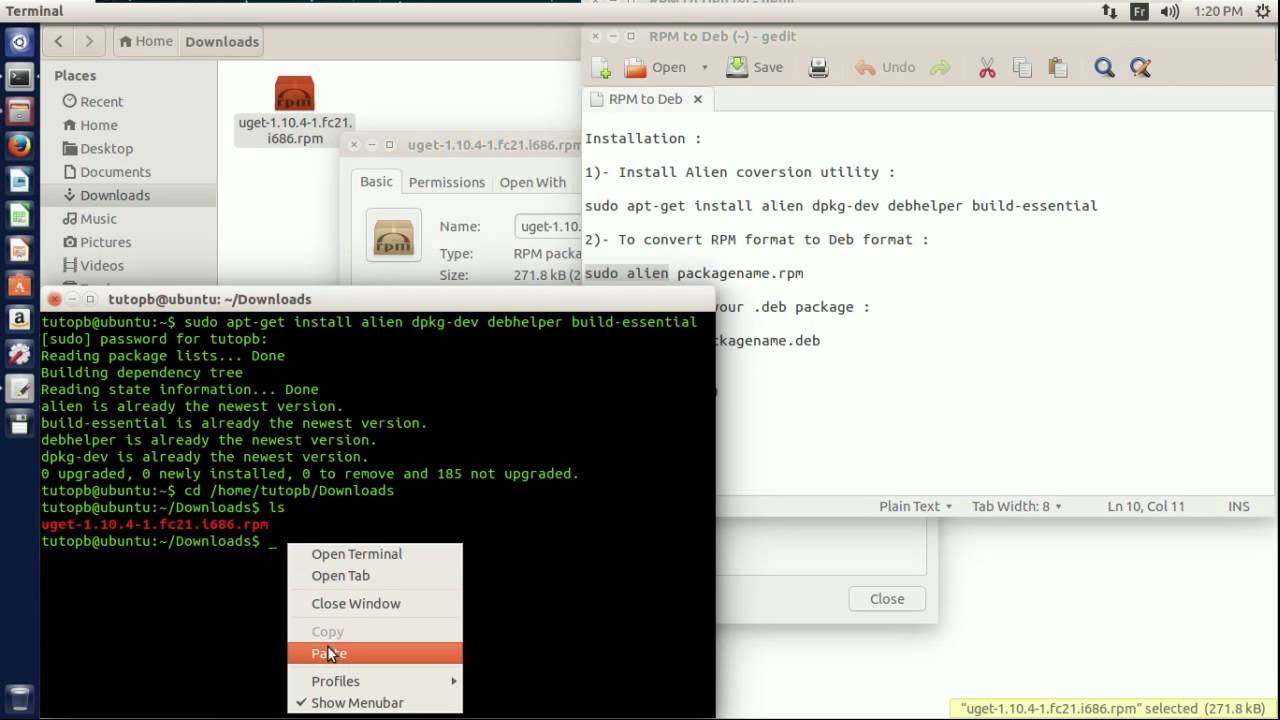The image size is (1280, 720).
Task: Click the Open folder icon in gedit
Action: 636,67
